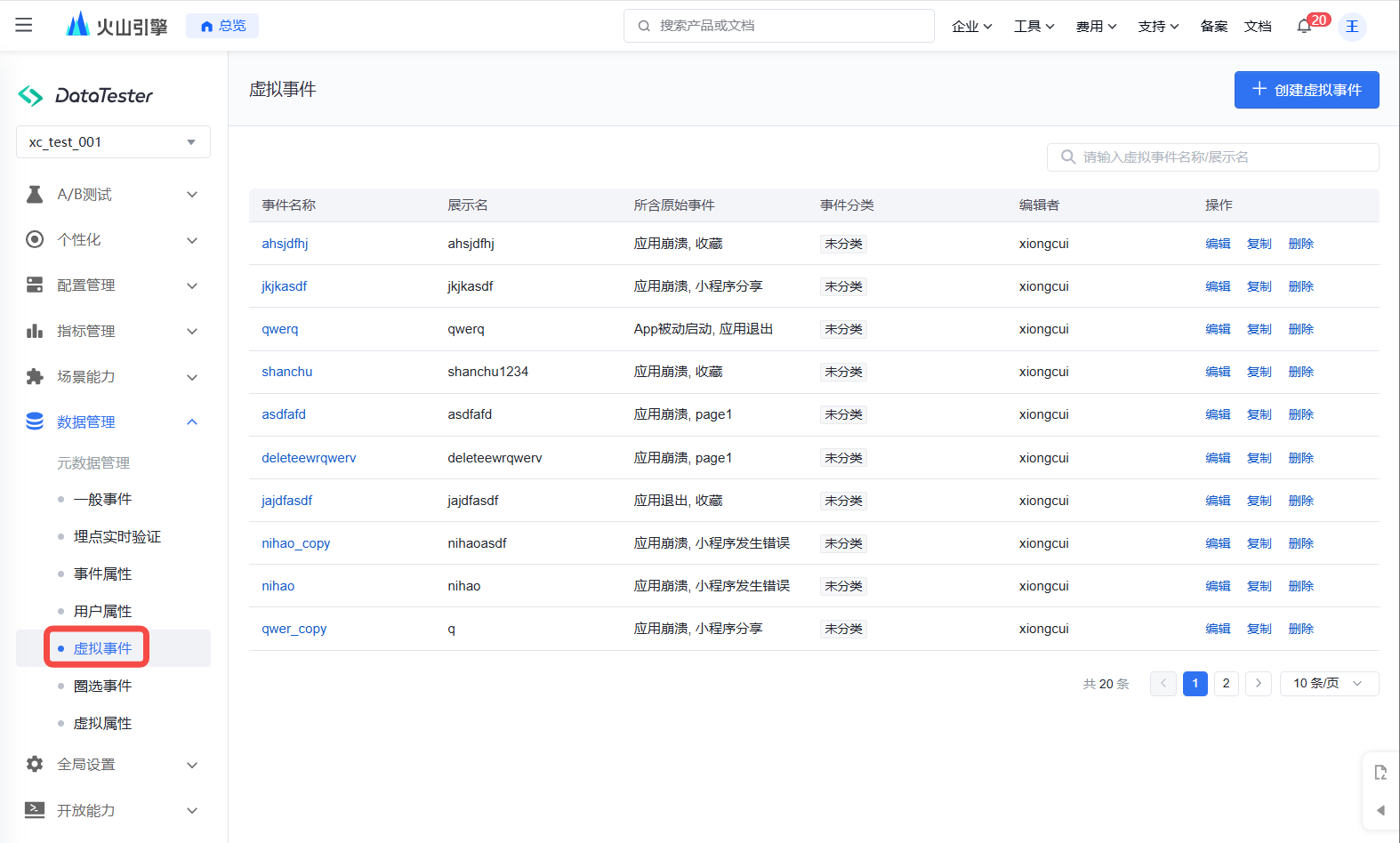1400x843 pixels.
Task: Click the collapse triangle at bottom right
Action: point(1380,810)
